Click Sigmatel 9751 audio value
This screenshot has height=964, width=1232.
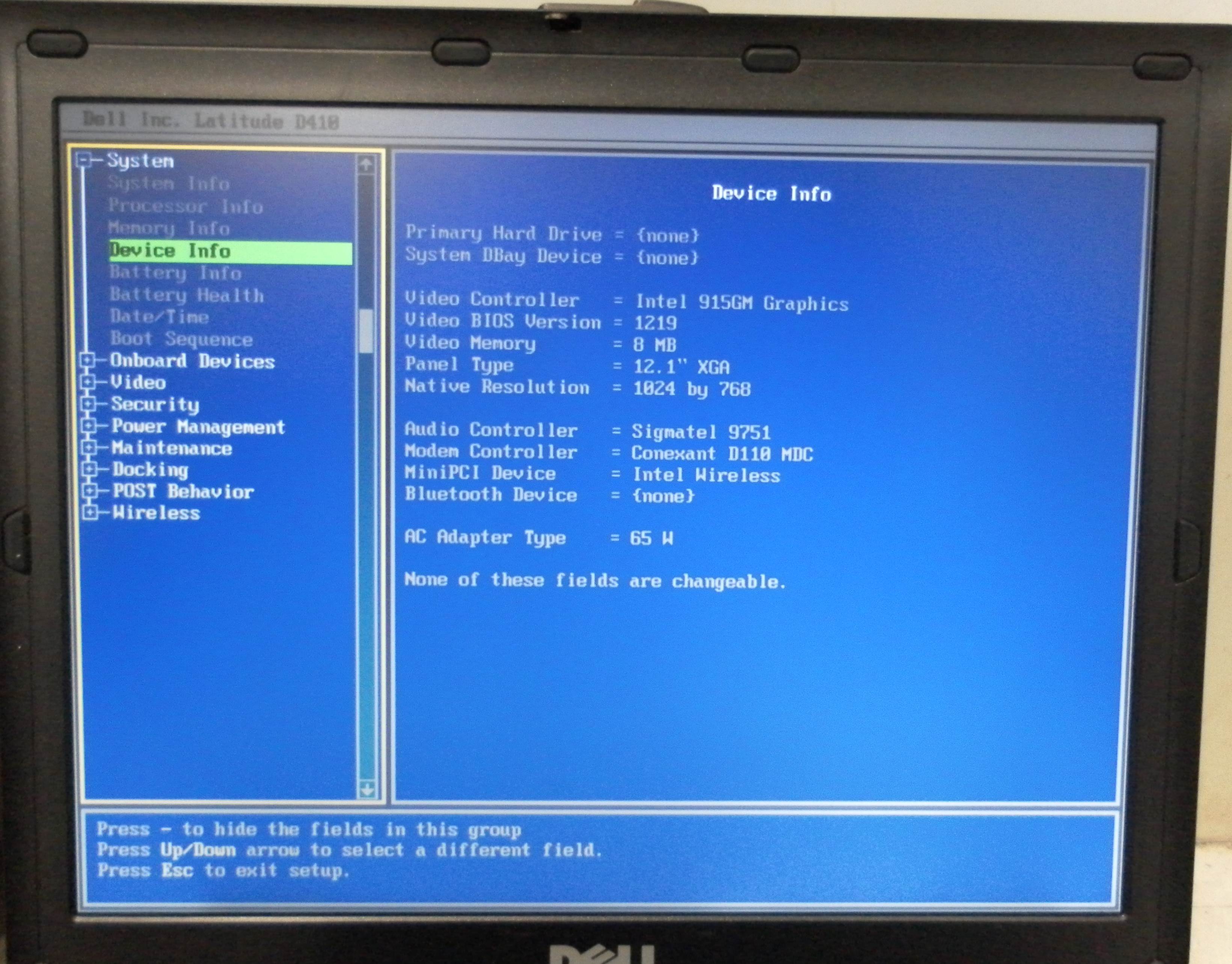[701, 432]
